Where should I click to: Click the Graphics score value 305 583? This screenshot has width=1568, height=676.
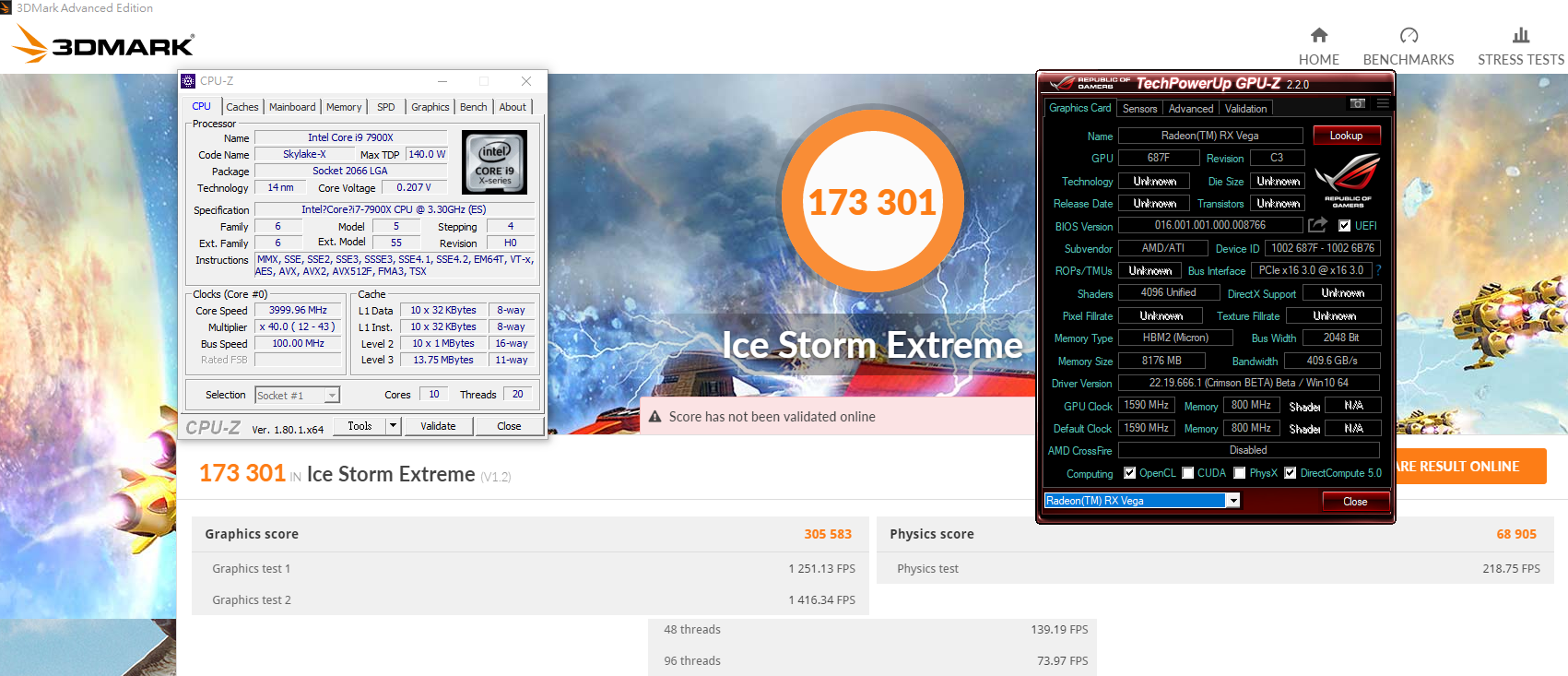(828, 534)
